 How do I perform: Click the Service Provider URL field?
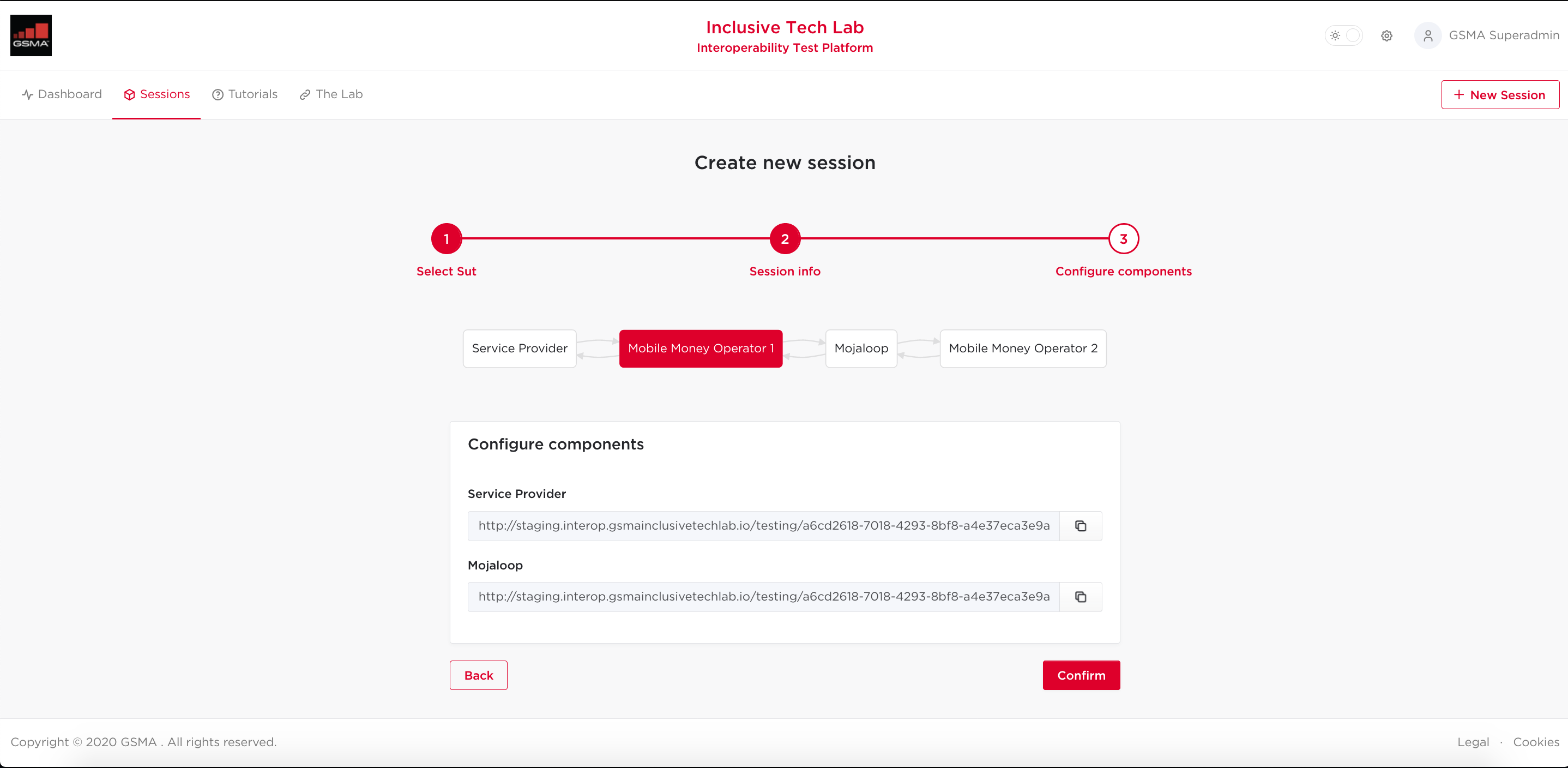tap(763, 526)
